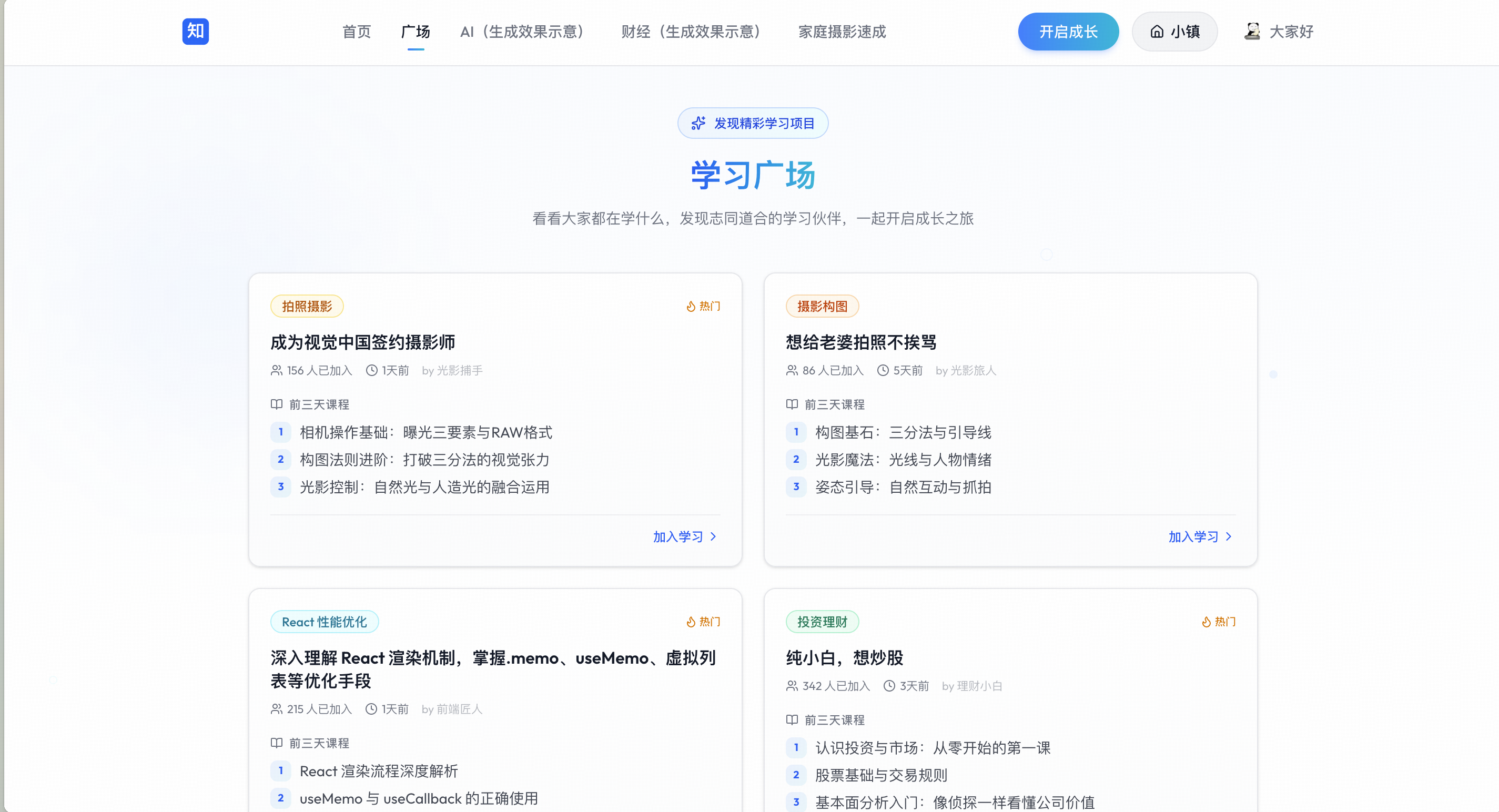Click flame icon on 投资理财 card

click(x=1206, y=622)
